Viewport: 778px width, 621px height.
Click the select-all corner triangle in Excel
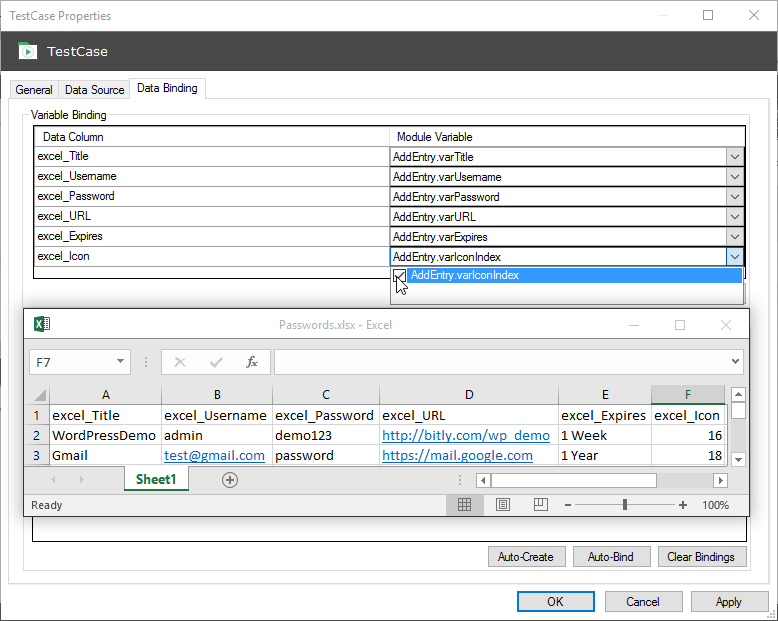[40, 395]
